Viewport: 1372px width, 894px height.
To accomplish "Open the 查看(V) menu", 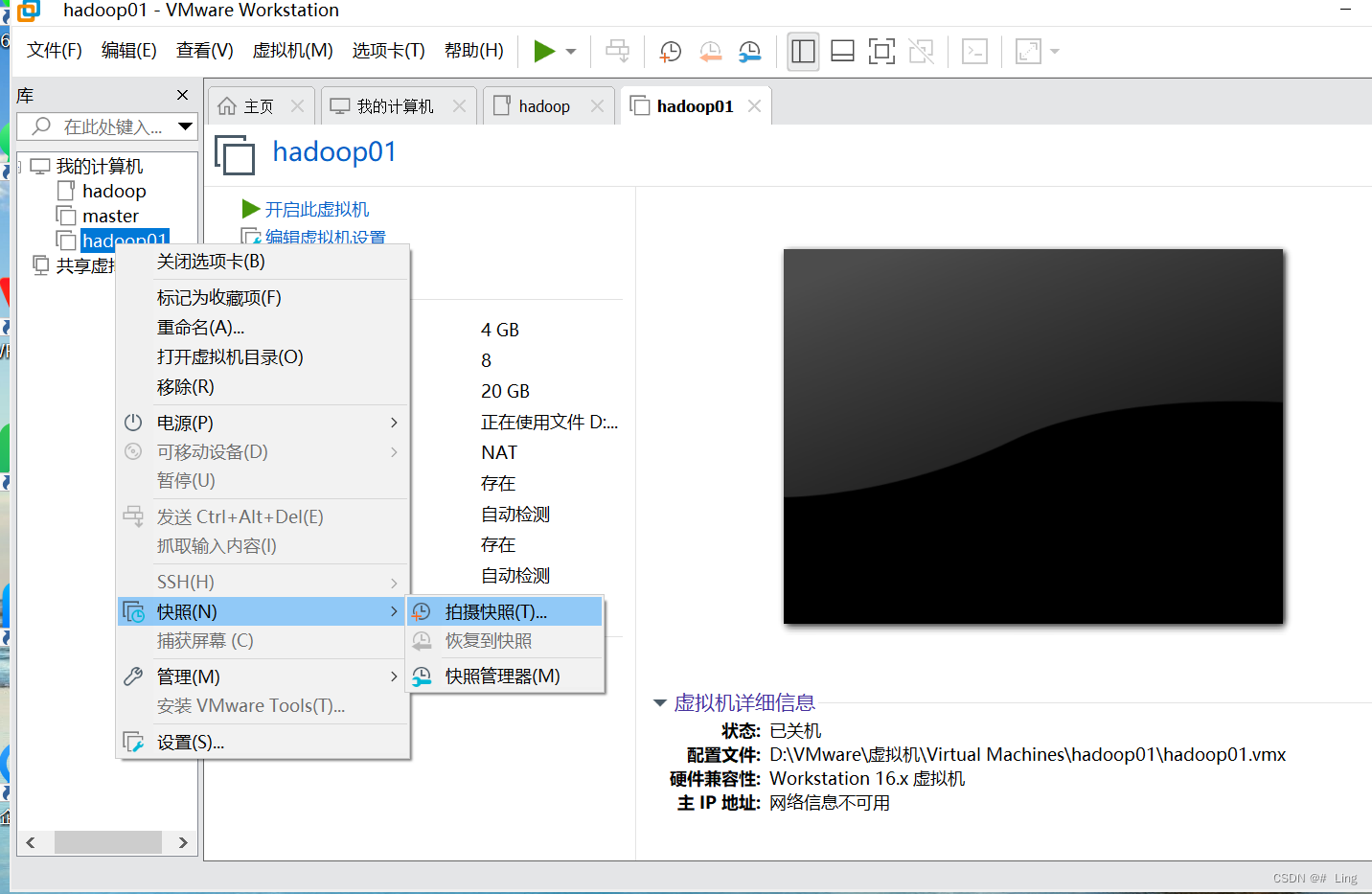I will 205,51.
